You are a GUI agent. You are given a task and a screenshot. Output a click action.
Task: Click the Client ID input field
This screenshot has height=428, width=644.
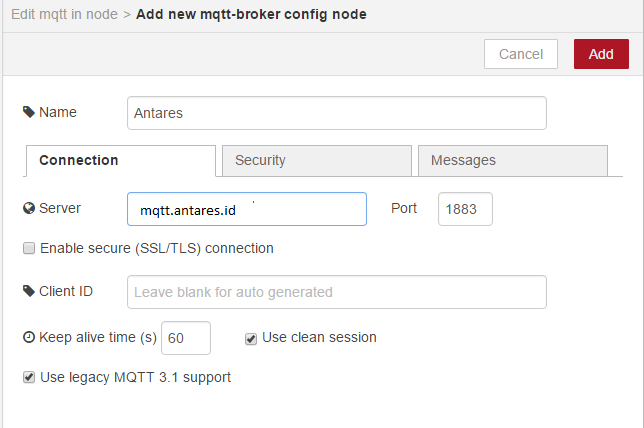click(336, 292)
